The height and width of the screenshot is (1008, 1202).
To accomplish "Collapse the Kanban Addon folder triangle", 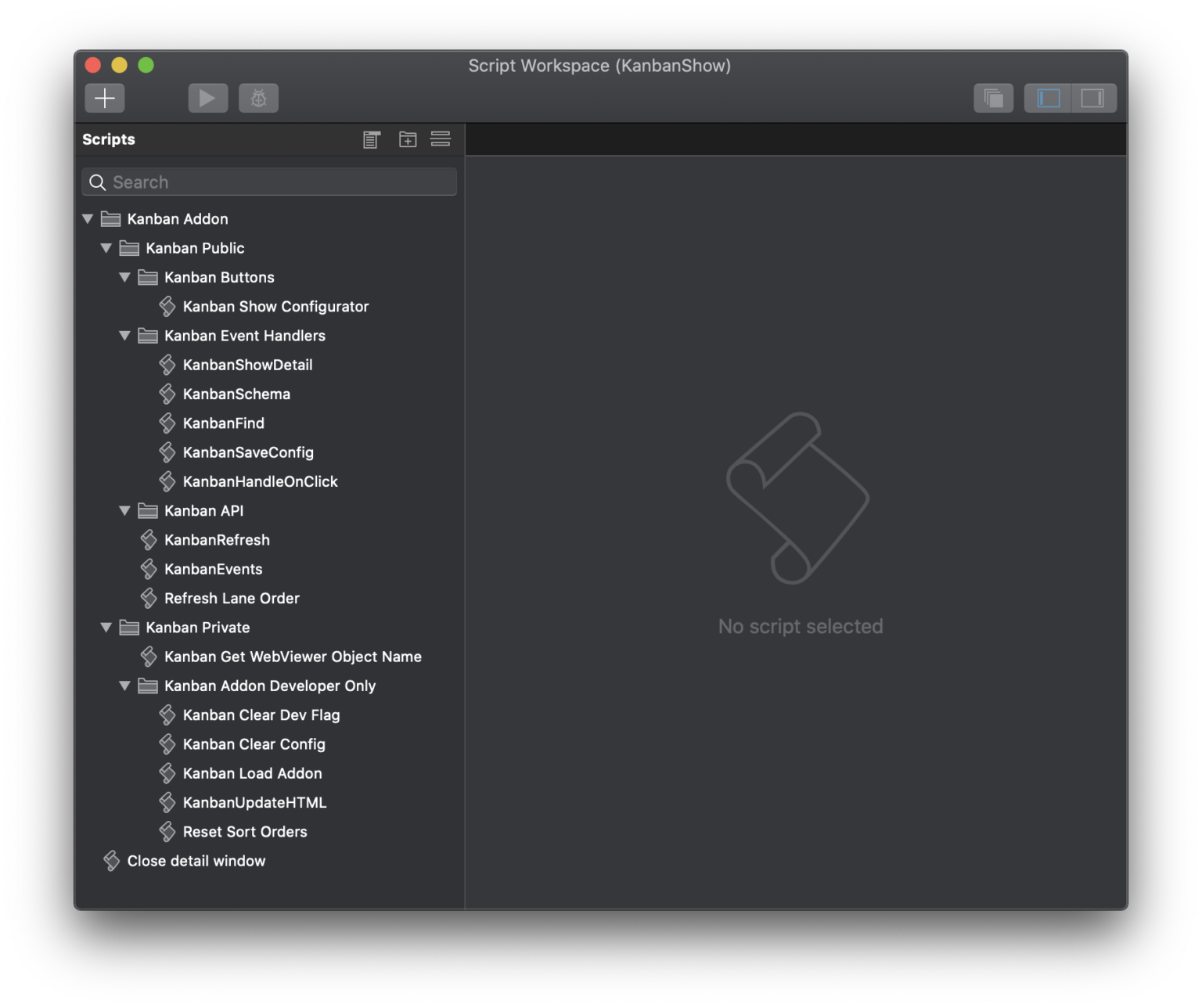I will pyautogui.click(x=88, y=218).
